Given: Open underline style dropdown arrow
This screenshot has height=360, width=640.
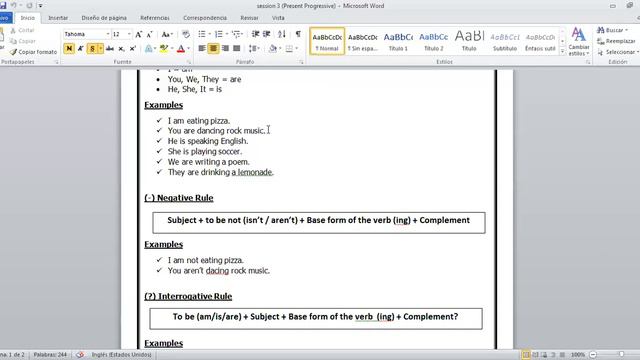Looking at the screenshot, I should [101, 49].
